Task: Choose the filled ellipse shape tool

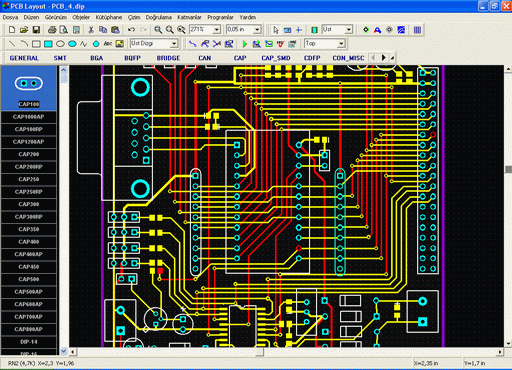Action: pos(72,44)
